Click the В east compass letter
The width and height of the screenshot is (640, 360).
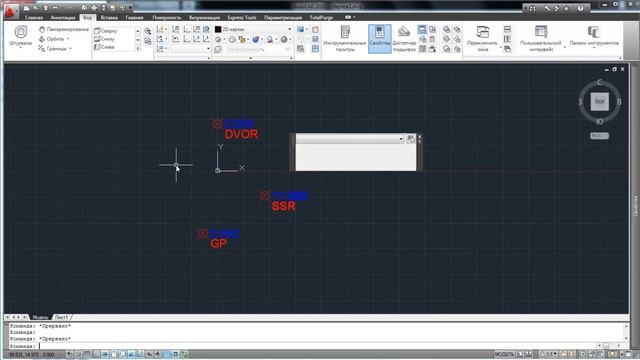[x=619, y=102]
